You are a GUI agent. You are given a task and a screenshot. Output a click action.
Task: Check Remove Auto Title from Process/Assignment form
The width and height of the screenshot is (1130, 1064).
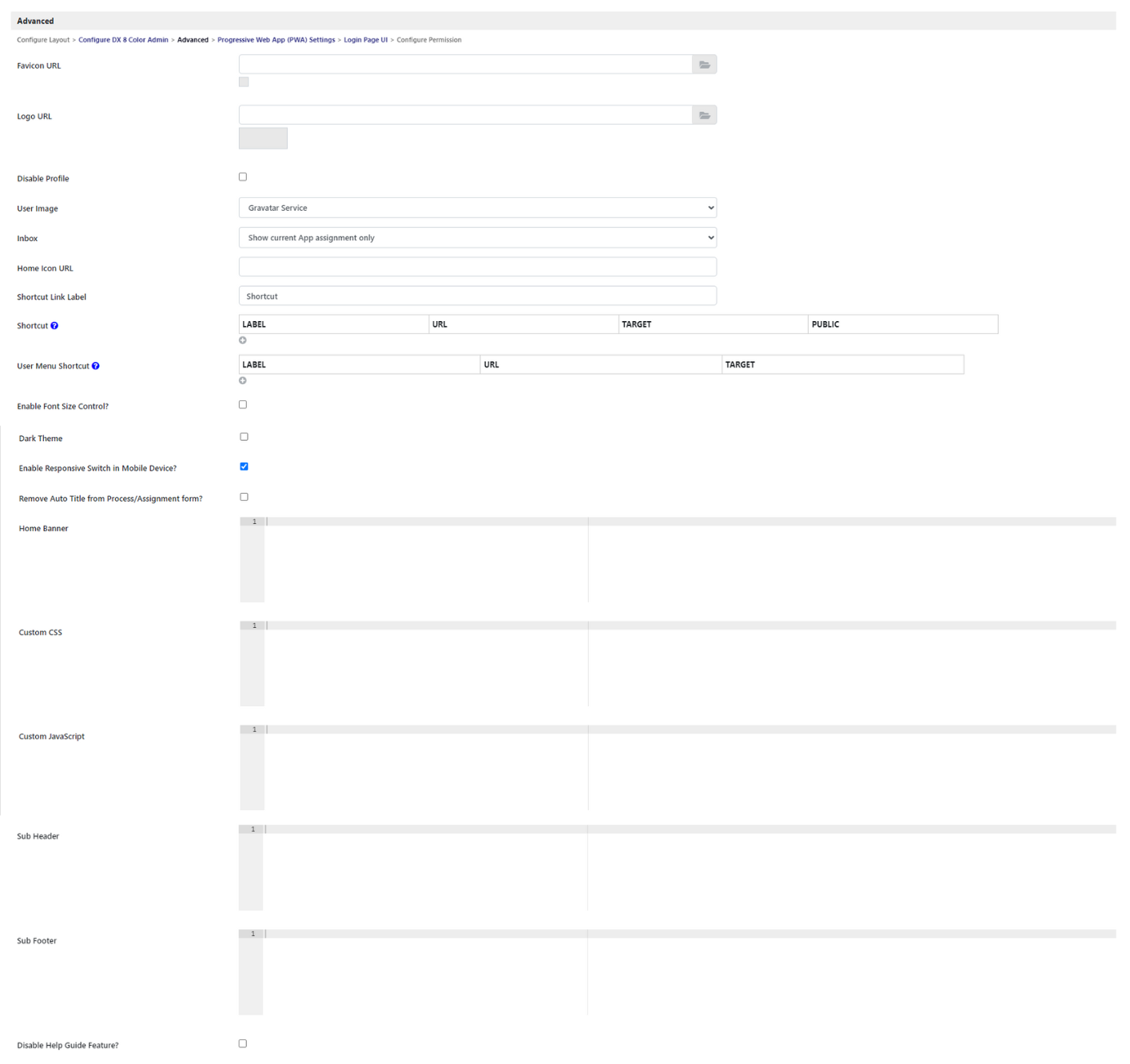244,497
